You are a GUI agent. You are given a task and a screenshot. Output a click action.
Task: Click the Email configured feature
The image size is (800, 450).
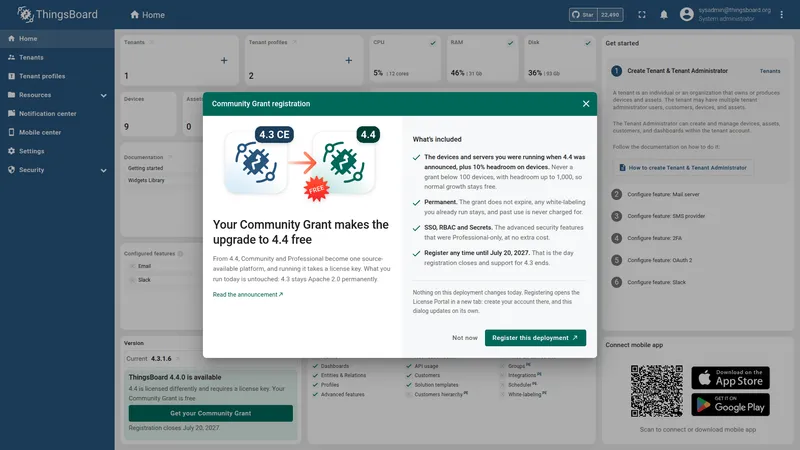click(144, 266)
